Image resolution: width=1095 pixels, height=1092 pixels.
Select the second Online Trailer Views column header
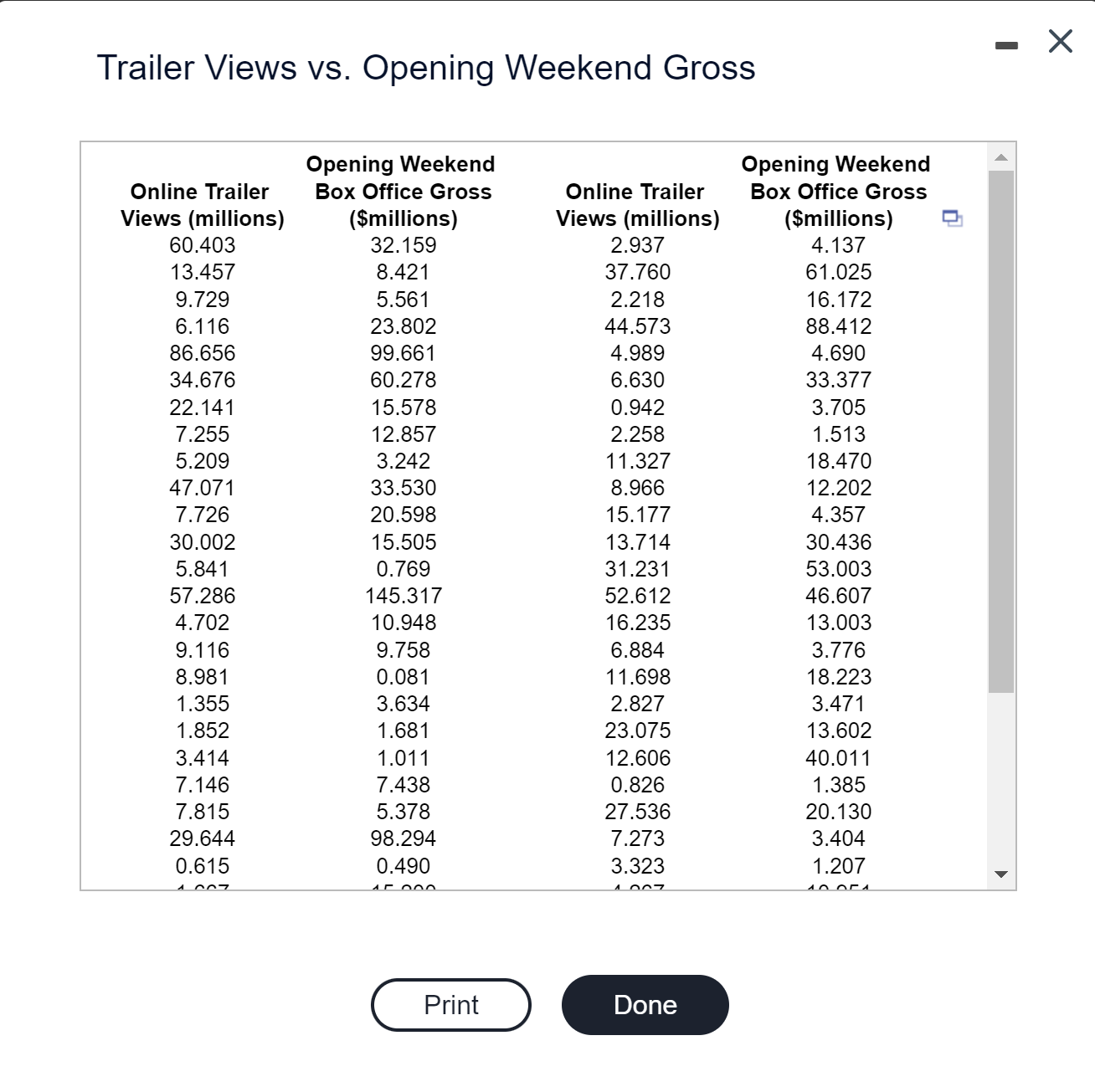pos(637,205)
